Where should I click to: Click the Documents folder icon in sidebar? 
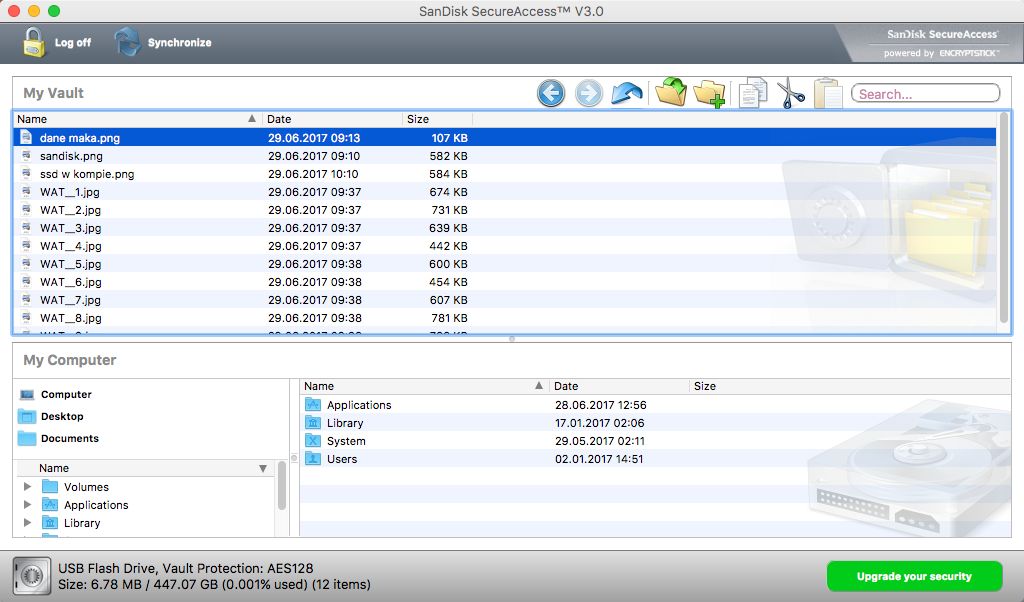[x=27, y=438]
